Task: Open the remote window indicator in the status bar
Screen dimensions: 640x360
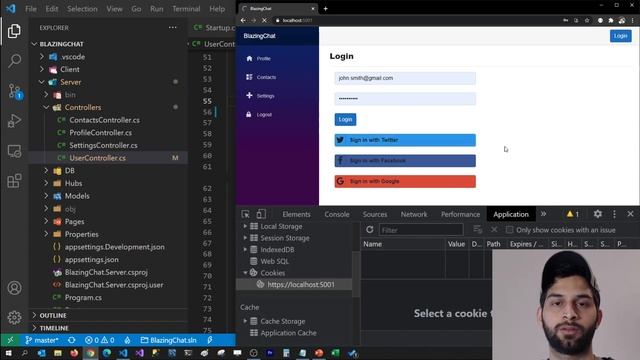Action: click(10, 340)
